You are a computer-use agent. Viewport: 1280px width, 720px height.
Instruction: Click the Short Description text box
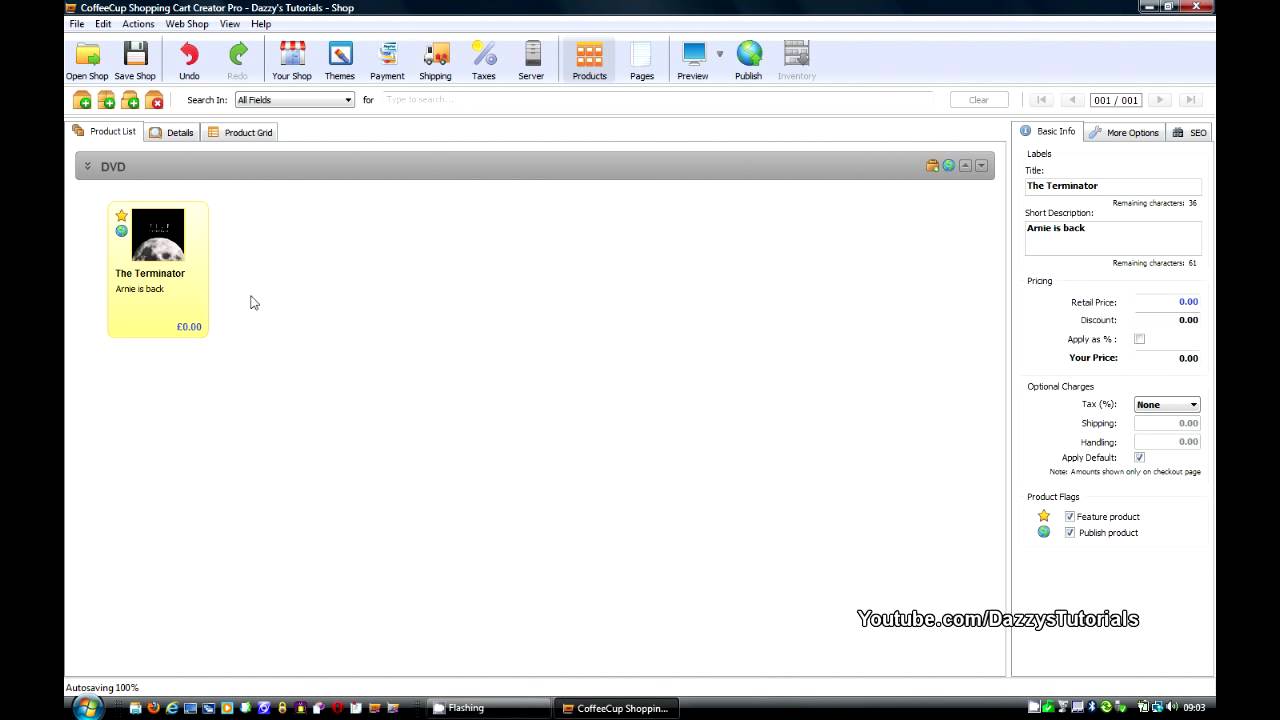click(1113, 238)
